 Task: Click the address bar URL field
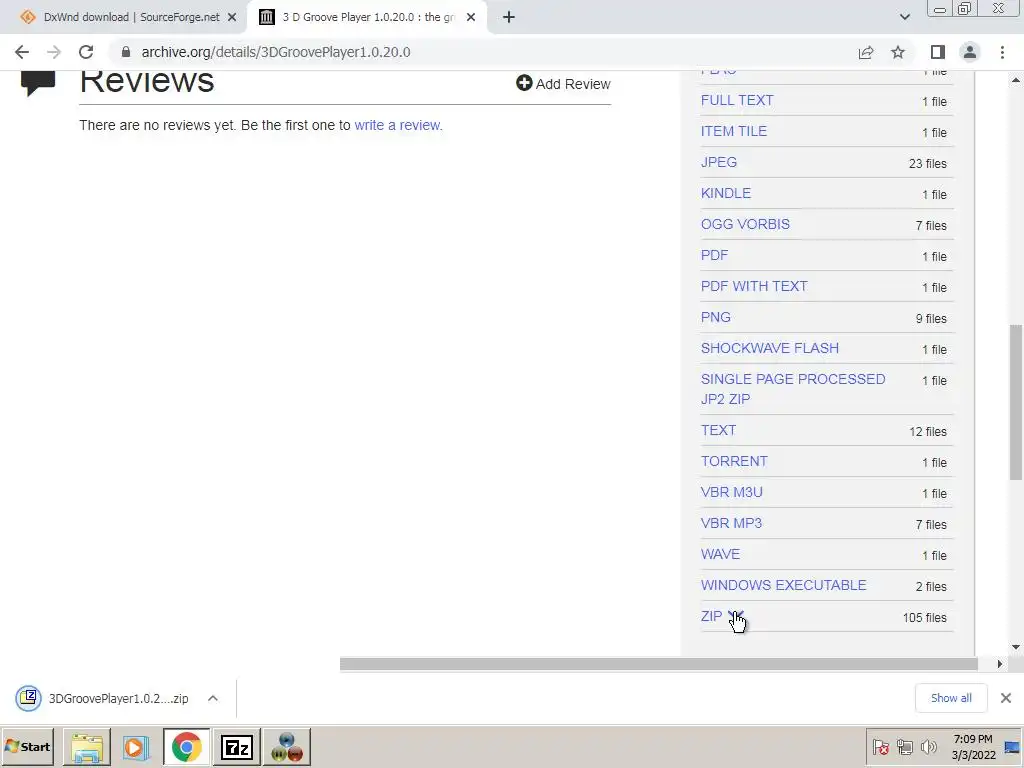click(483, 52)
